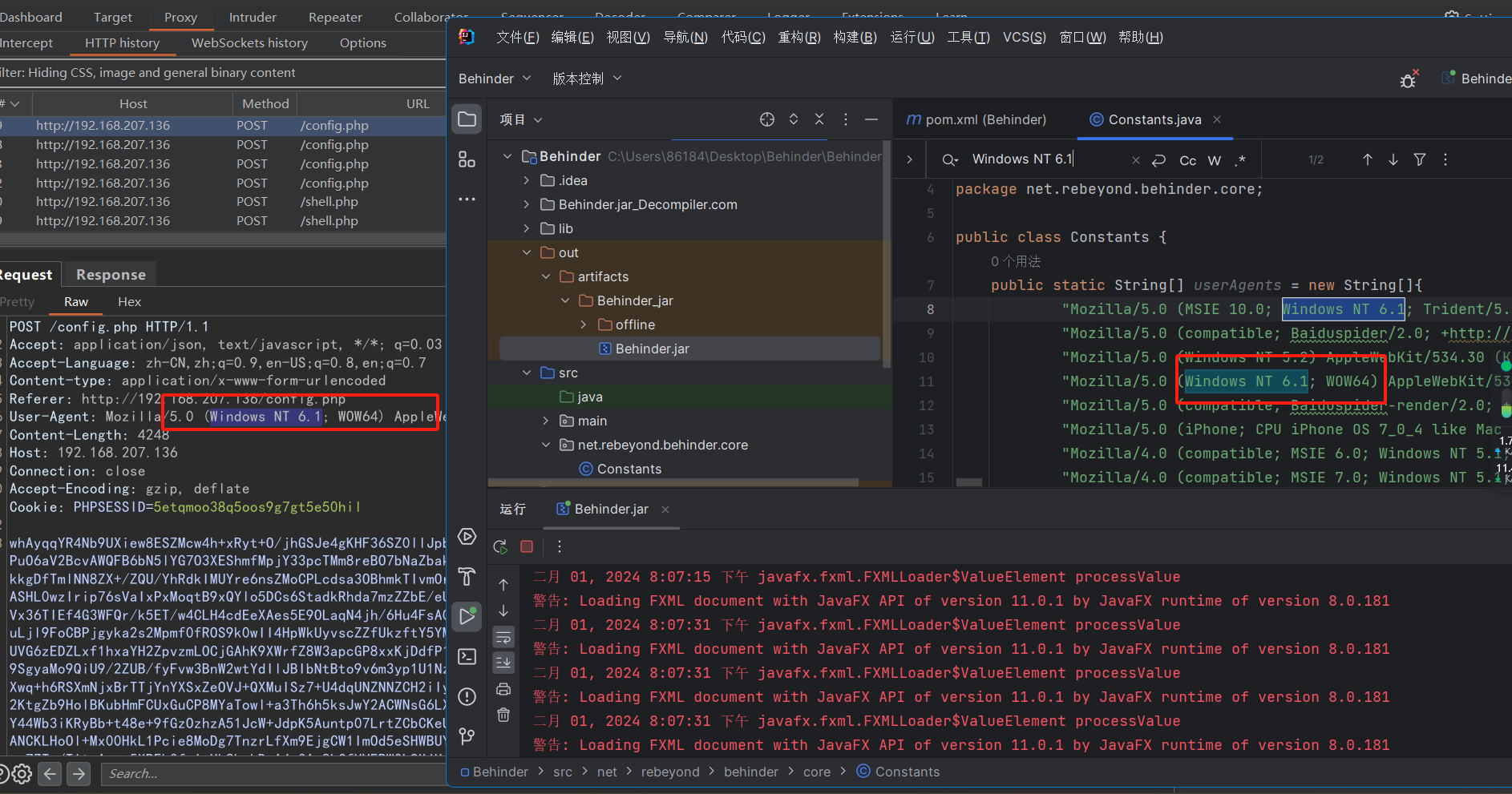Image resolution: width=1512 pixels, height=794 pixels.
Task: Collapse net.rebeyond.behinder.core package
Action: pos(546,445)
